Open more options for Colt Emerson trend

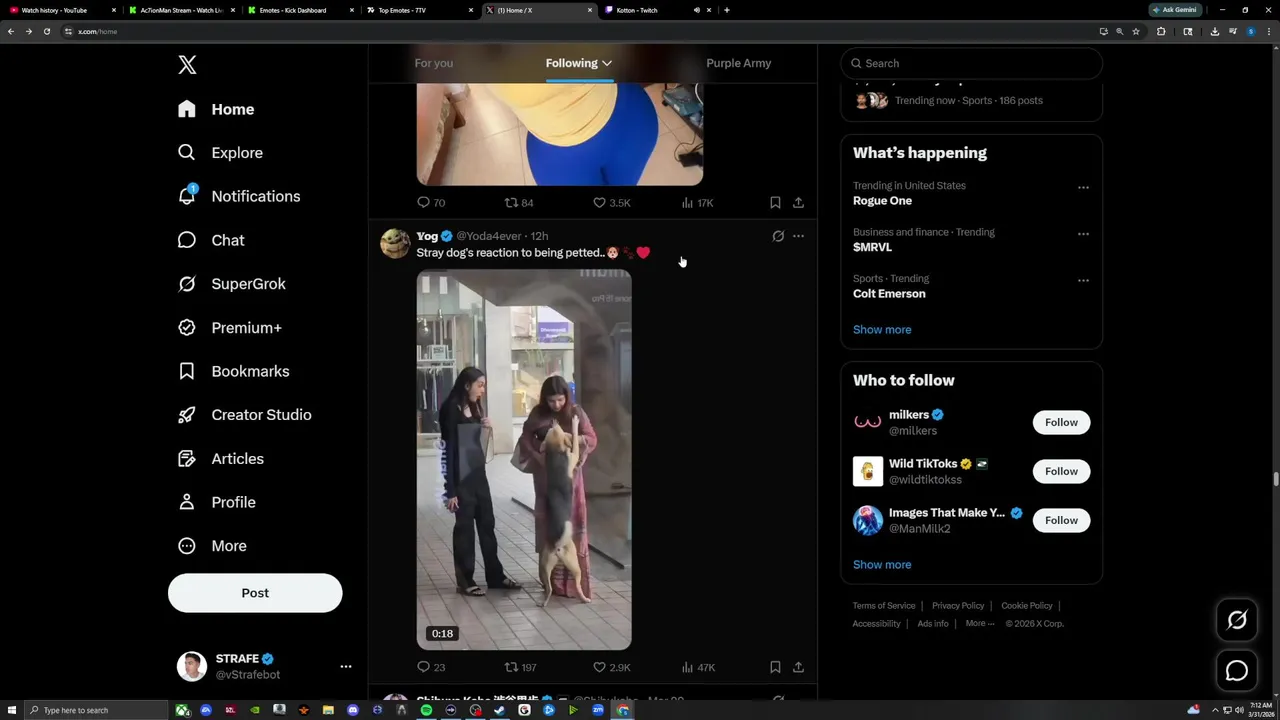point(1083,281)
